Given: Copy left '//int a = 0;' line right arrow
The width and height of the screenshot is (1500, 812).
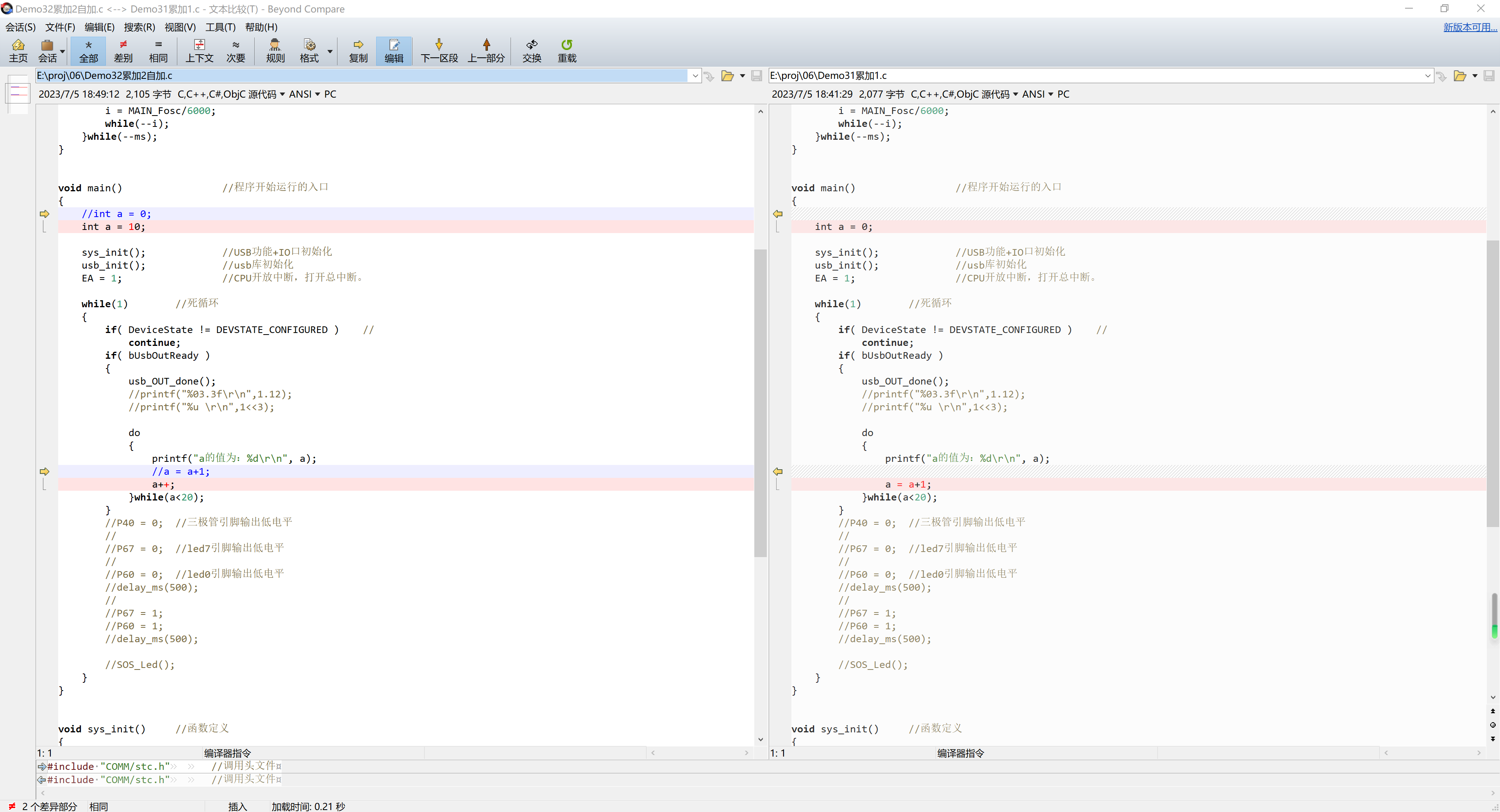Looking at the screenshot, I should 44,214.
